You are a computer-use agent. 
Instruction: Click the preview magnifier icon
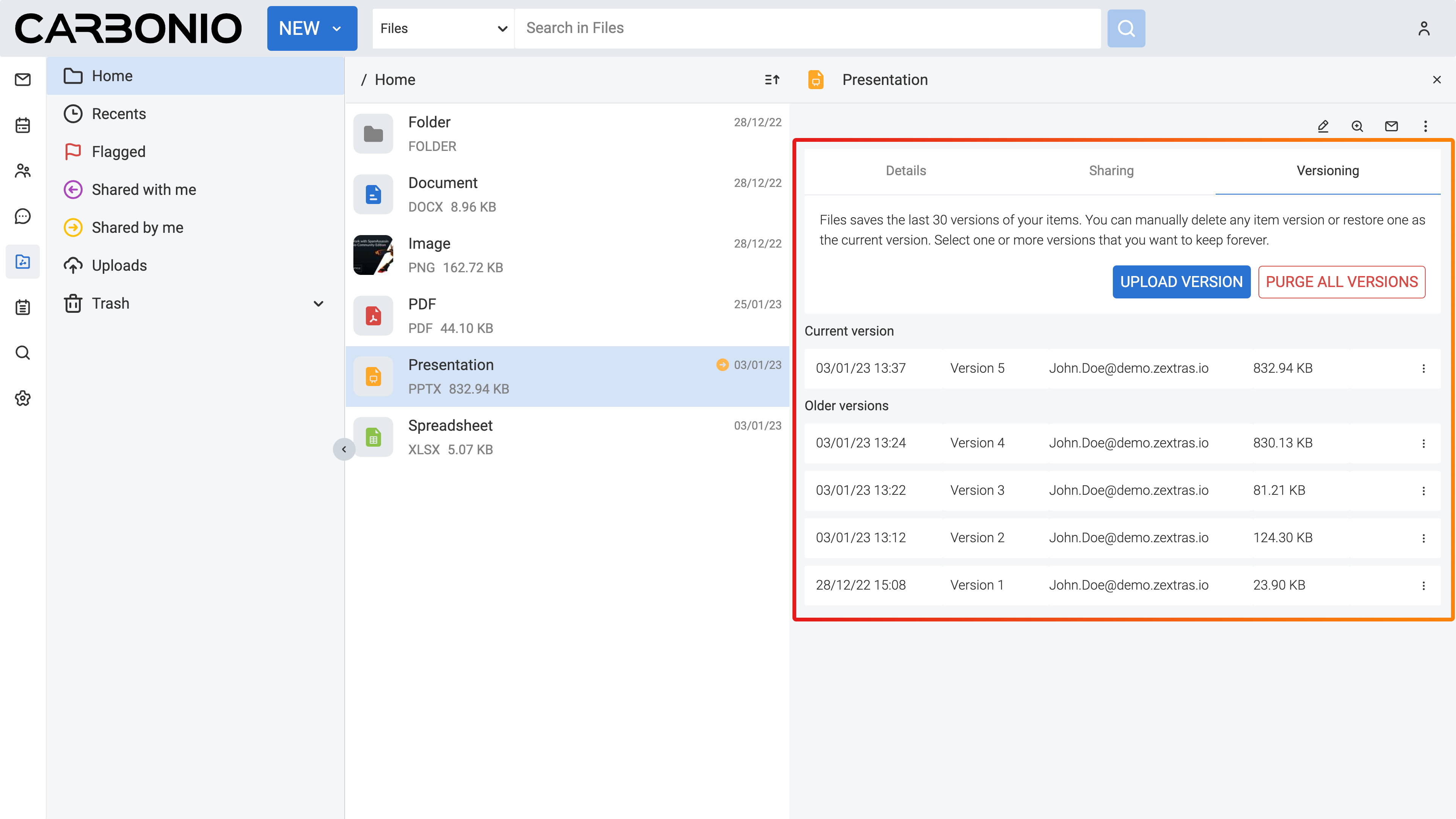[x=1357, y=126]
